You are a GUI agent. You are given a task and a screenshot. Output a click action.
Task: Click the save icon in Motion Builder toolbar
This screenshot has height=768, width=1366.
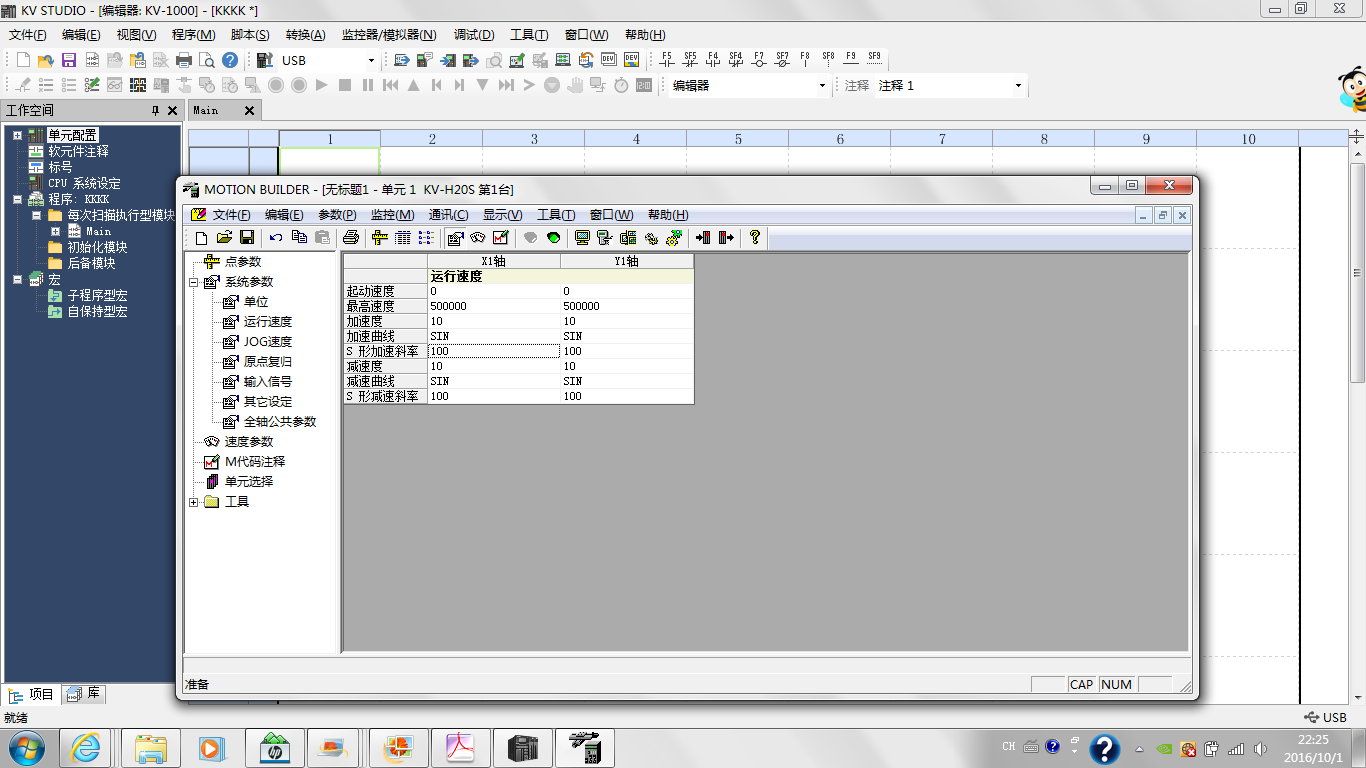click(x=246, y=238)
